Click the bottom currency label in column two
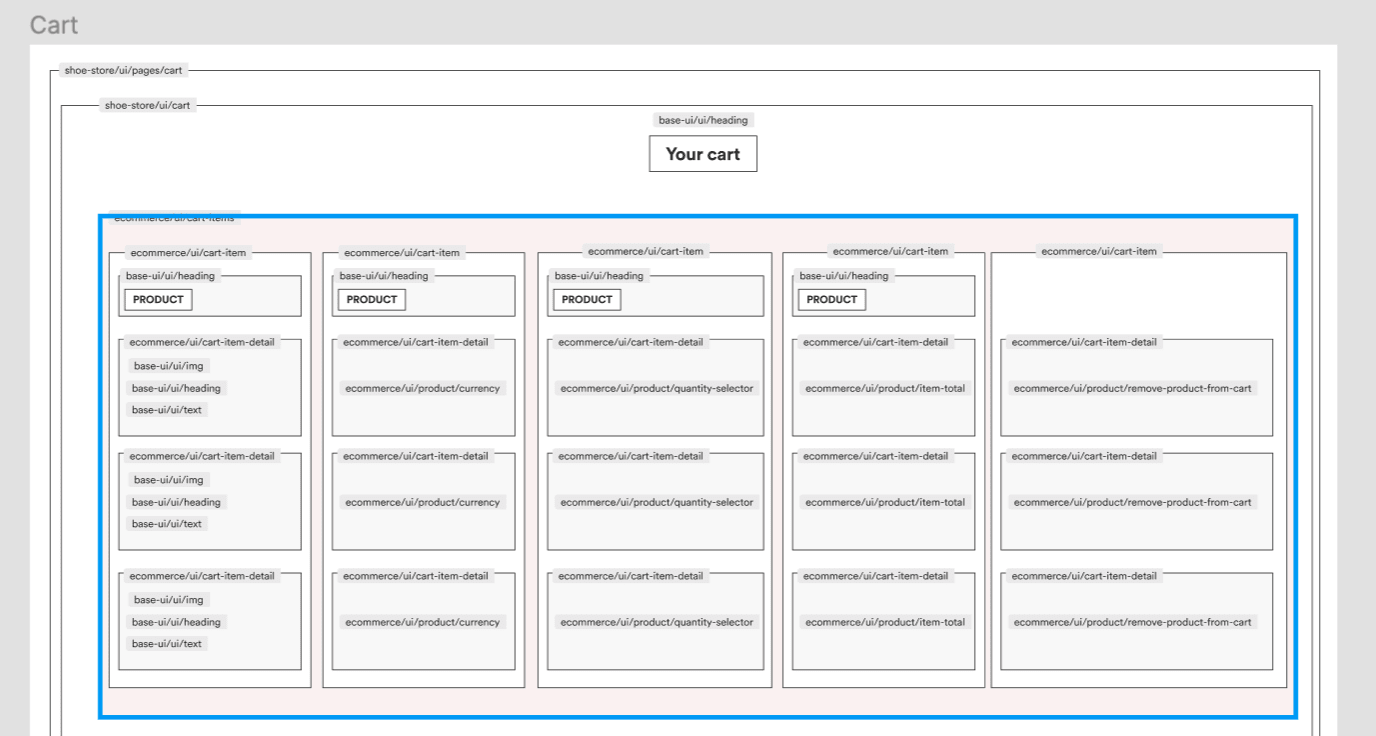1376x736 pixels. [421, 621]
